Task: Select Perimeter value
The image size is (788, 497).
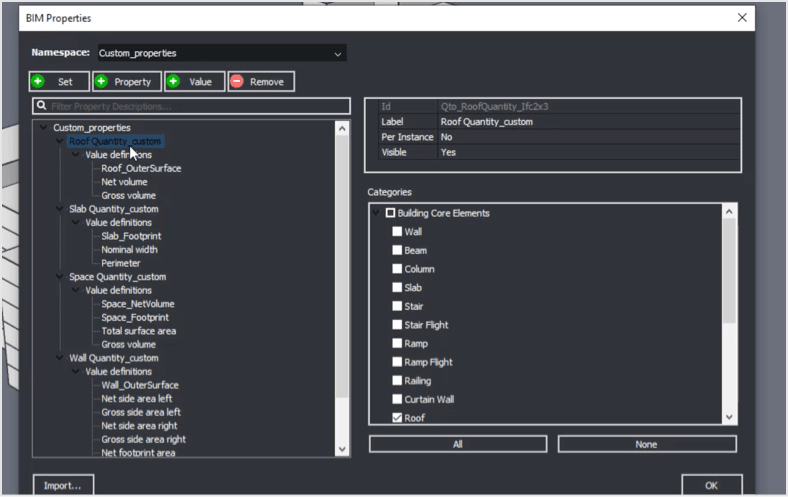Action: [121, 263]
